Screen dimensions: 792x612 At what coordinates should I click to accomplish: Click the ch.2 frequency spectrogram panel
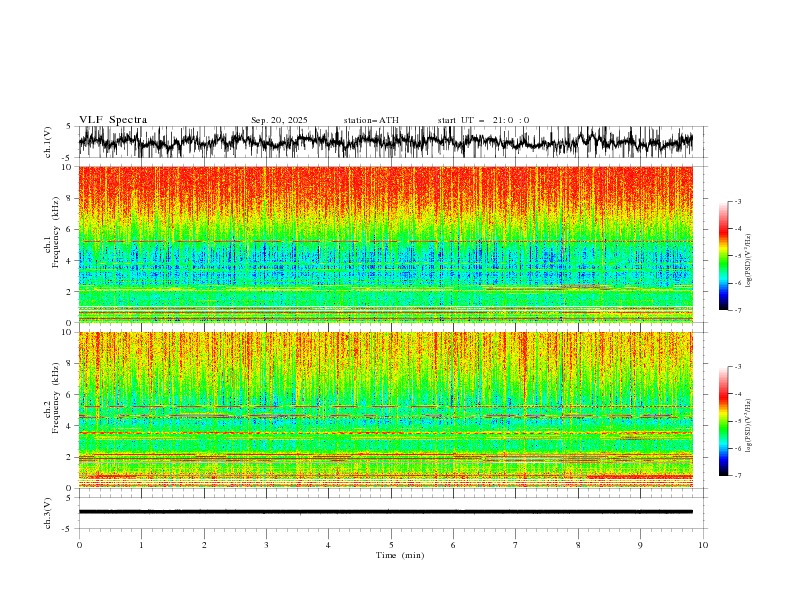(x=386, y=410)
